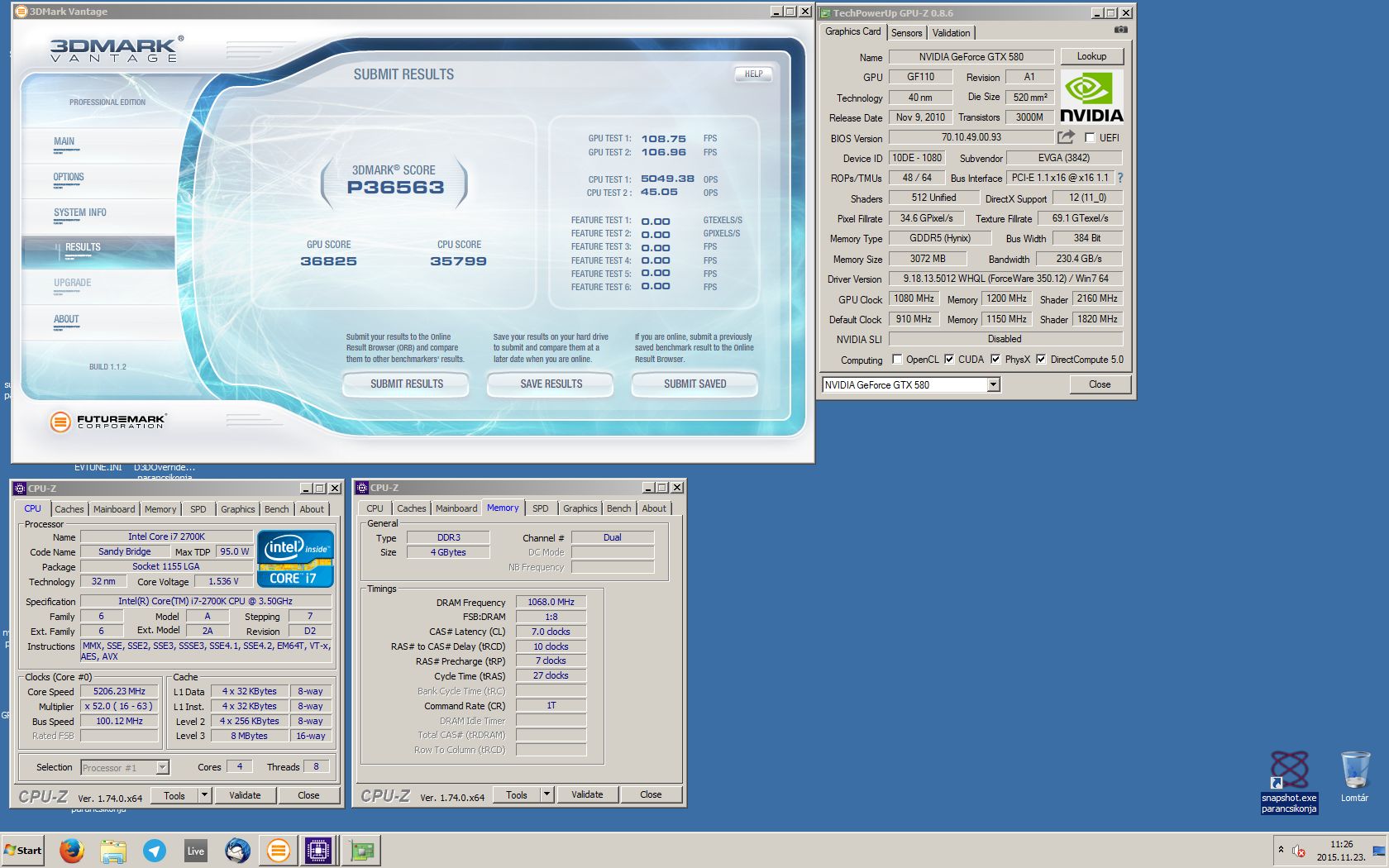1389x868 pixels.
Task: Open the GPU selector dropdown in GPU-Z
Action: click(993, 384)
